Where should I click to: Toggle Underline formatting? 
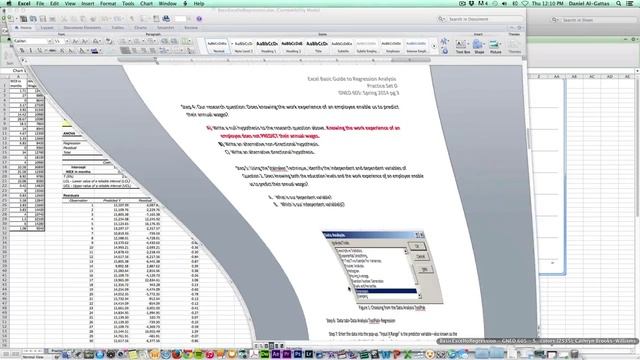39,51
